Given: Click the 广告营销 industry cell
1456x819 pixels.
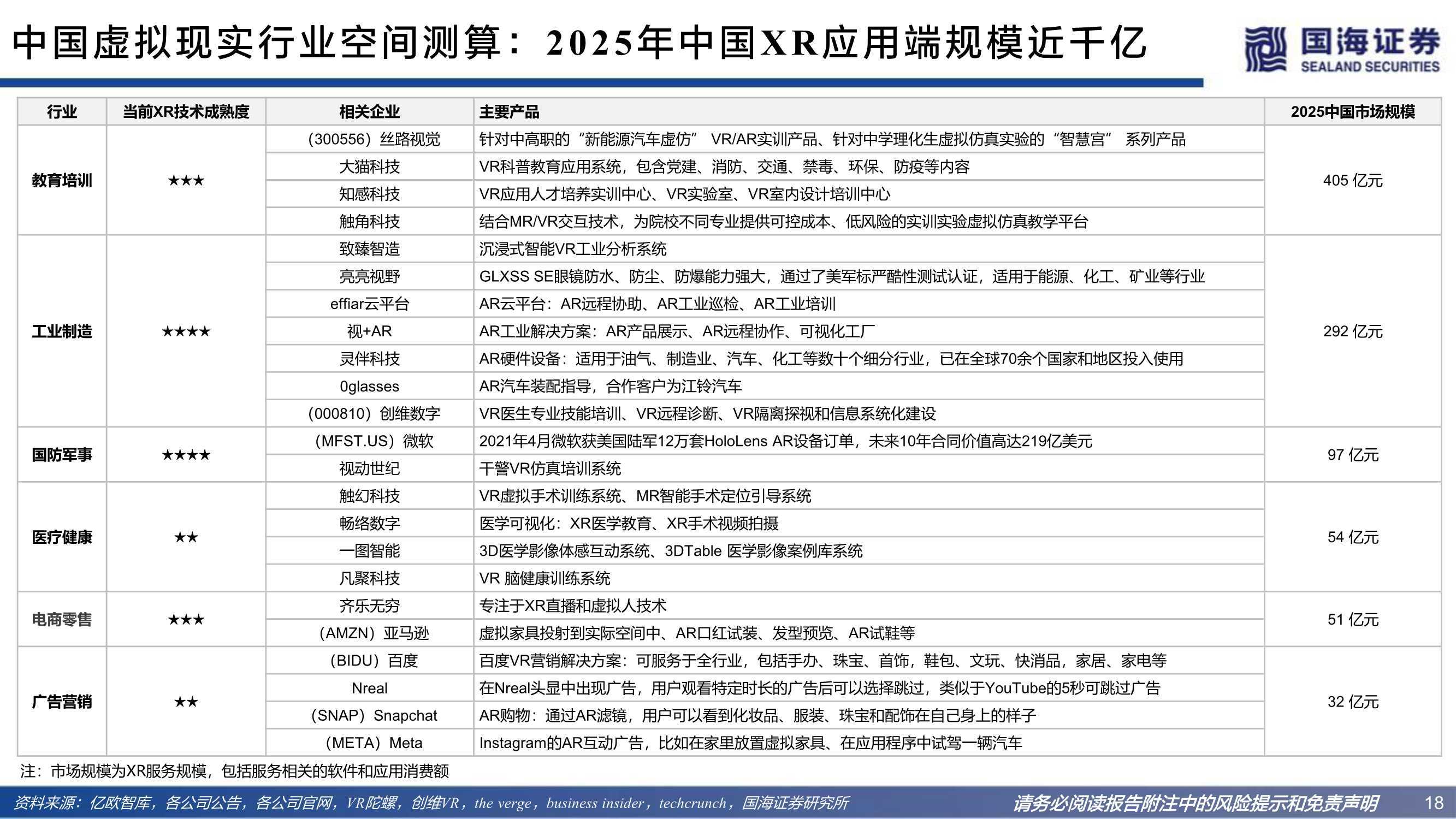Looking at the screenshot, I should point(62,702).
